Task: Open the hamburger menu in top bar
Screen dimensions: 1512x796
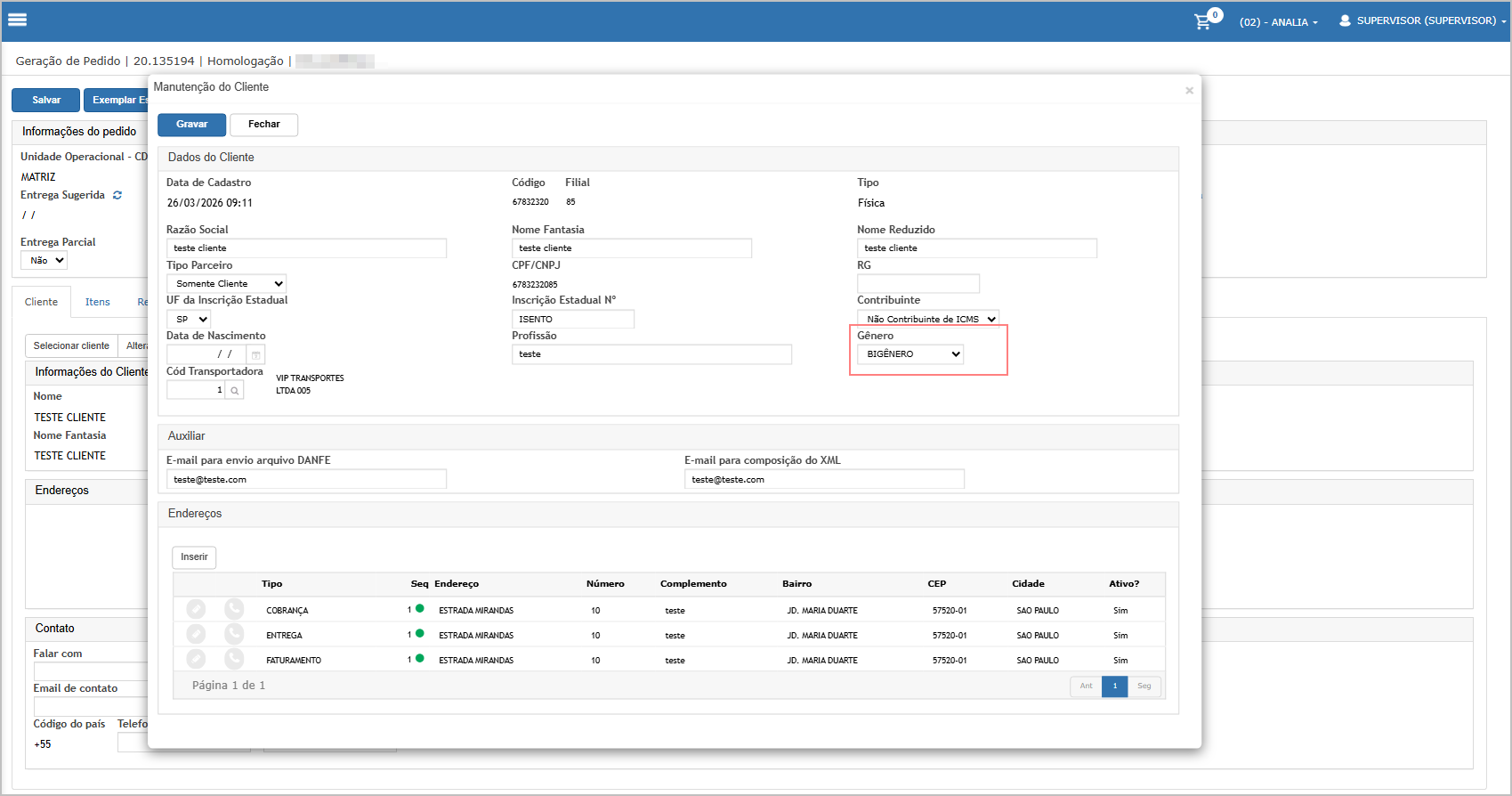Action: coord(18,20)
